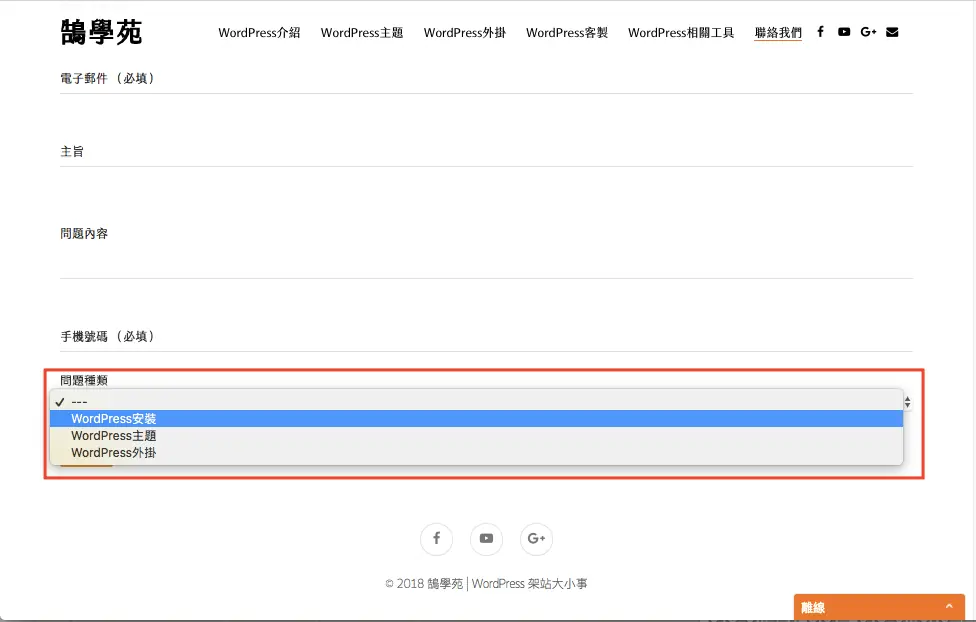976x622 pixels.
Task: Open the YouTube icon in the header
Action: [x=844, y=32]
